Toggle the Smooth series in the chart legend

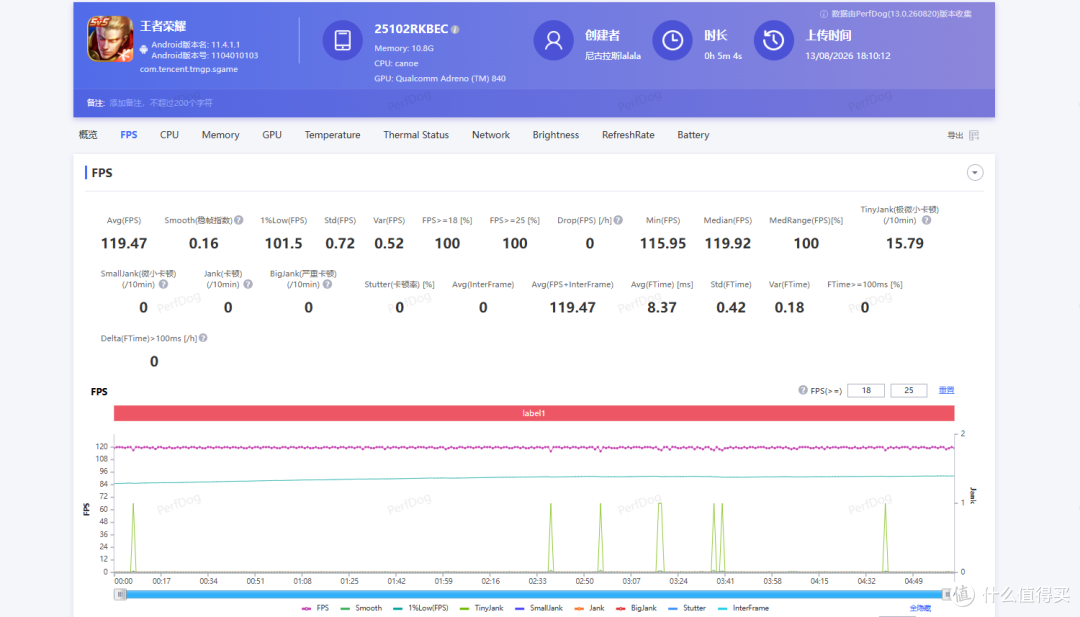361,608
